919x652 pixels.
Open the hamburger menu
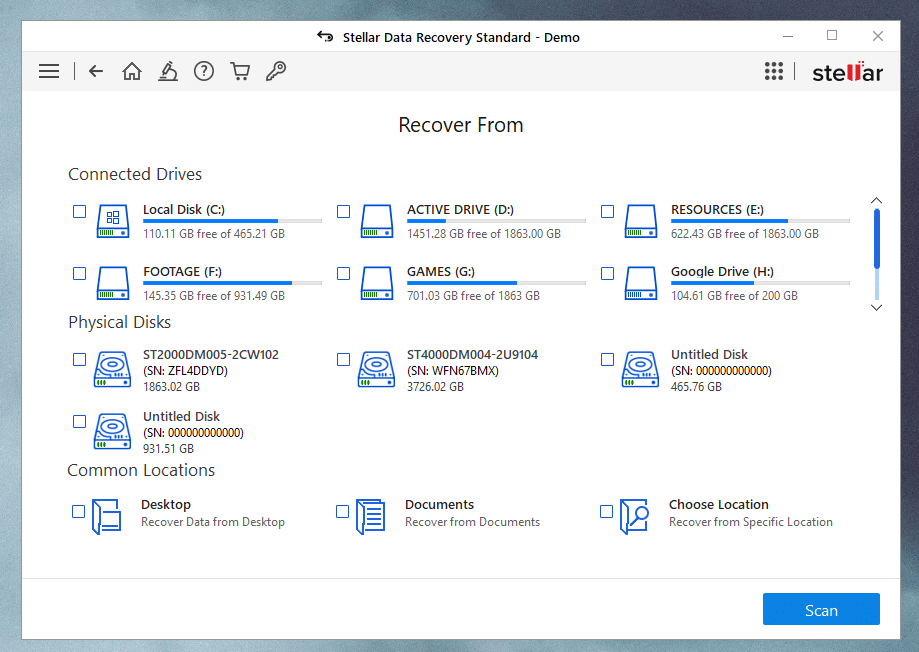(x=49, y=71)
